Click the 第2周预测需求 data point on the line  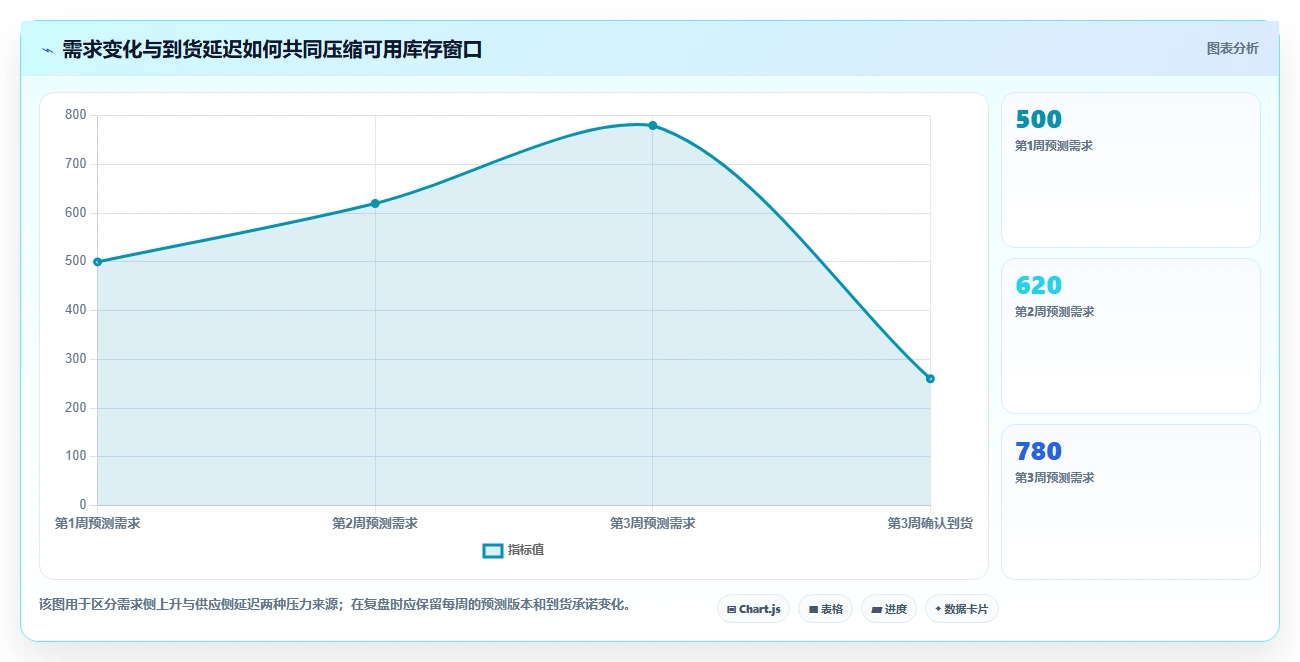(375, 203)
